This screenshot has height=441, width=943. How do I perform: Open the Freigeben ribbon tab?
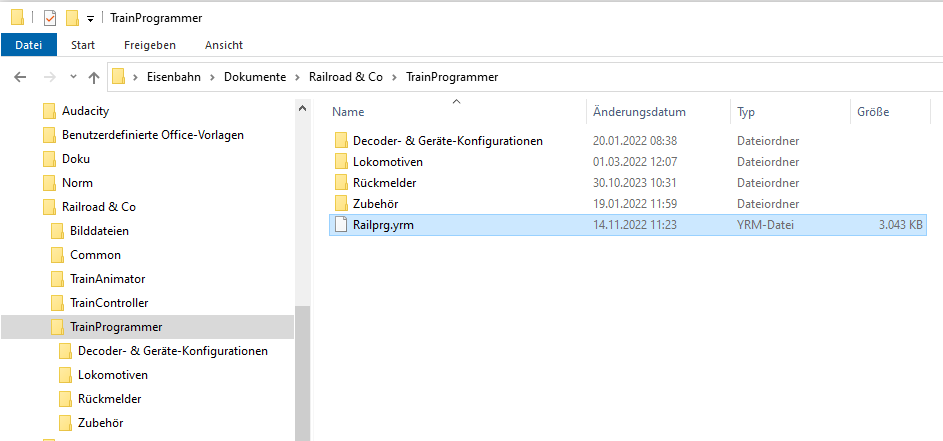150,45
